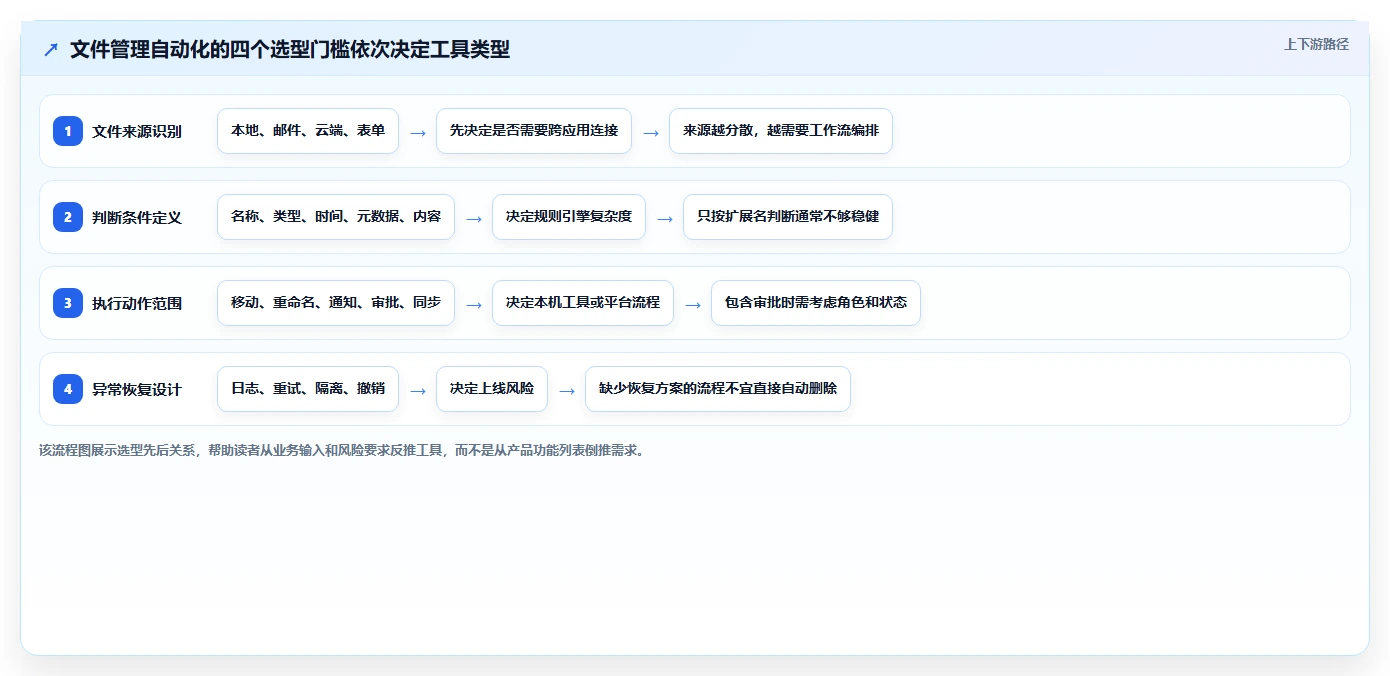Select the 只按扩展名判断通常不够稳健 box
The width and height of the screenshot is (1390, 676).
788,217
